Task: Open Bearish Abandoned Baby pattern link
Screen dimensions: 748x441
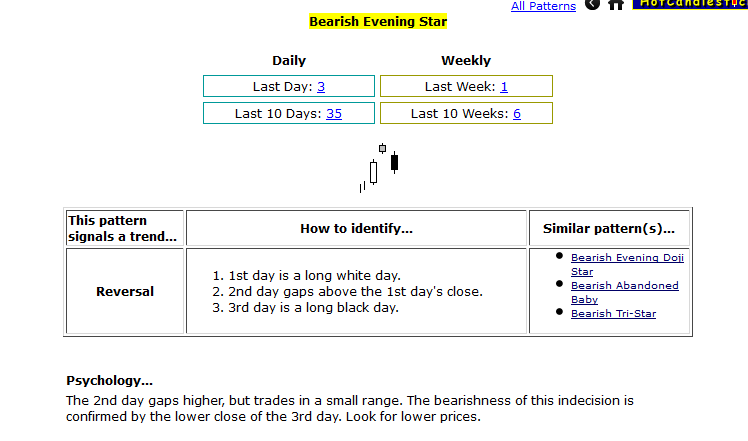Action: (x=624, y=292)
